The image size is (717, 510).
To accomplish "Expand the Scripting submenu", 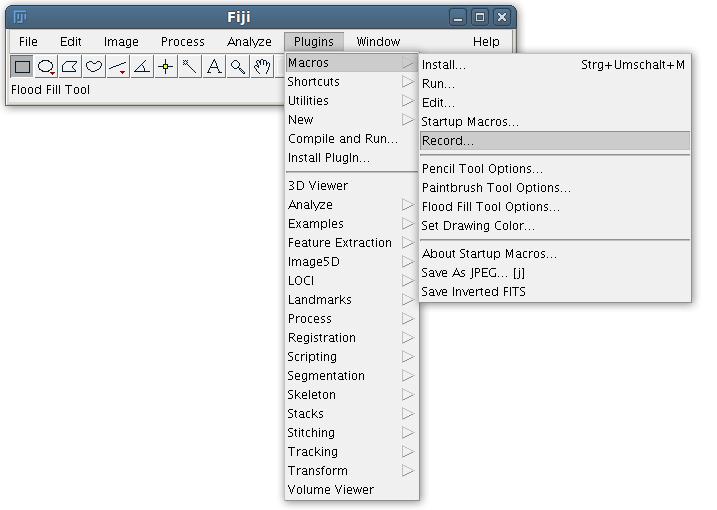I will (x=351, y=357).
